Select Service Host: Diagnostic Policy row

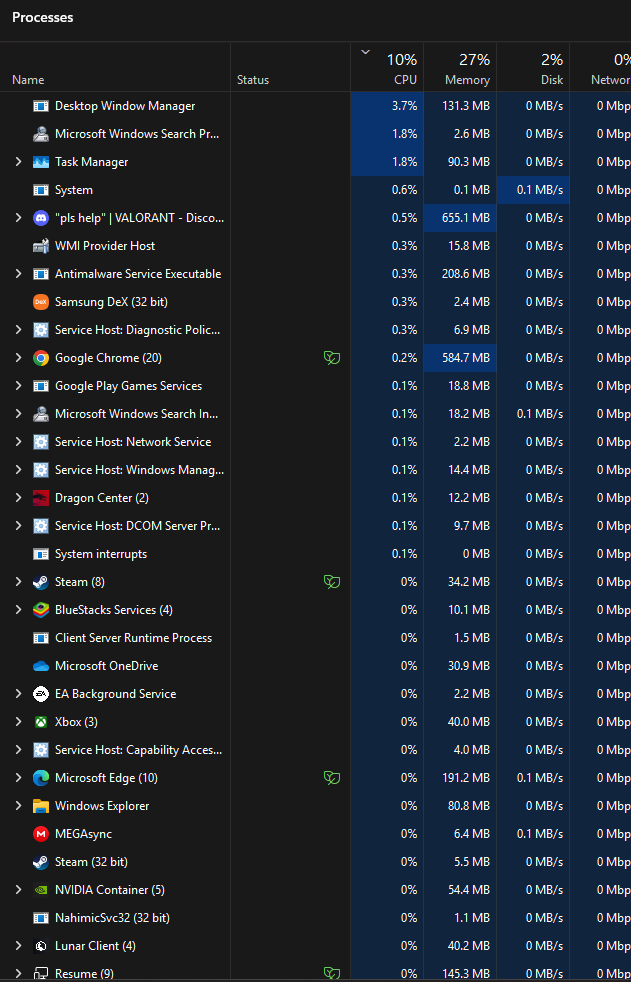(x=316, y=330)
